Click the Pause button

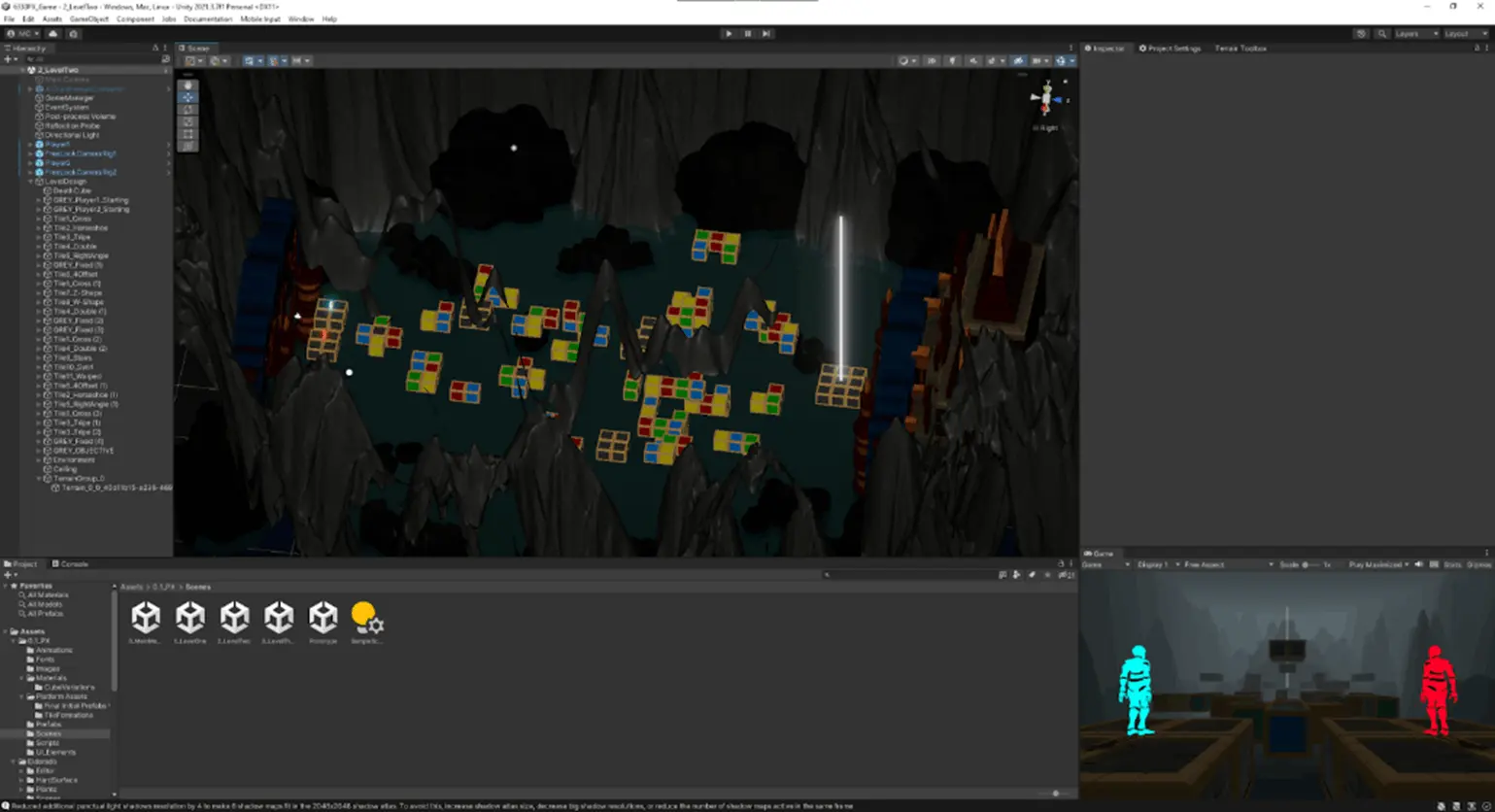coord(748,34)
